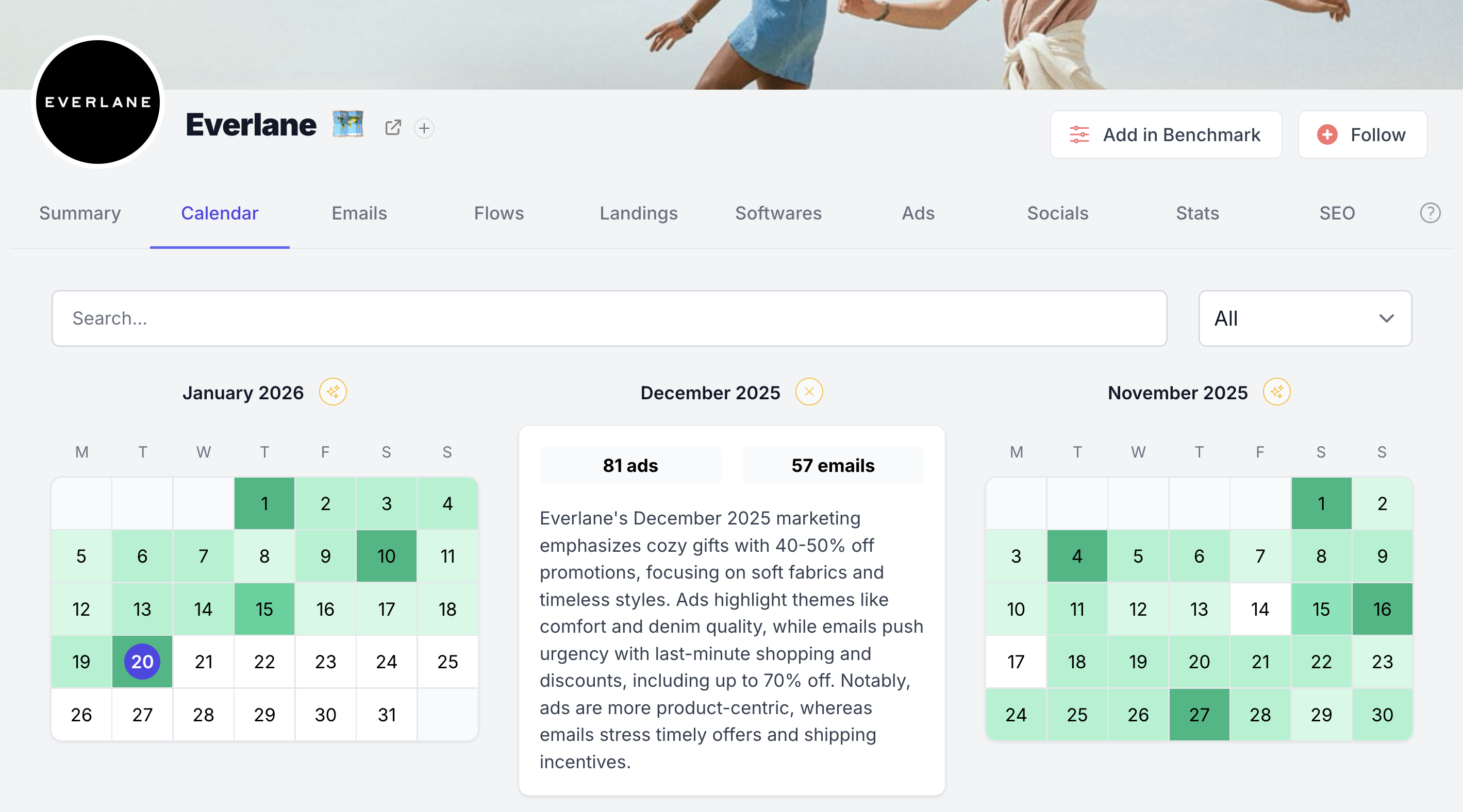Screen dimensions: 1463x812
Task: Open the Ads tab
Action: click(918, 213)
